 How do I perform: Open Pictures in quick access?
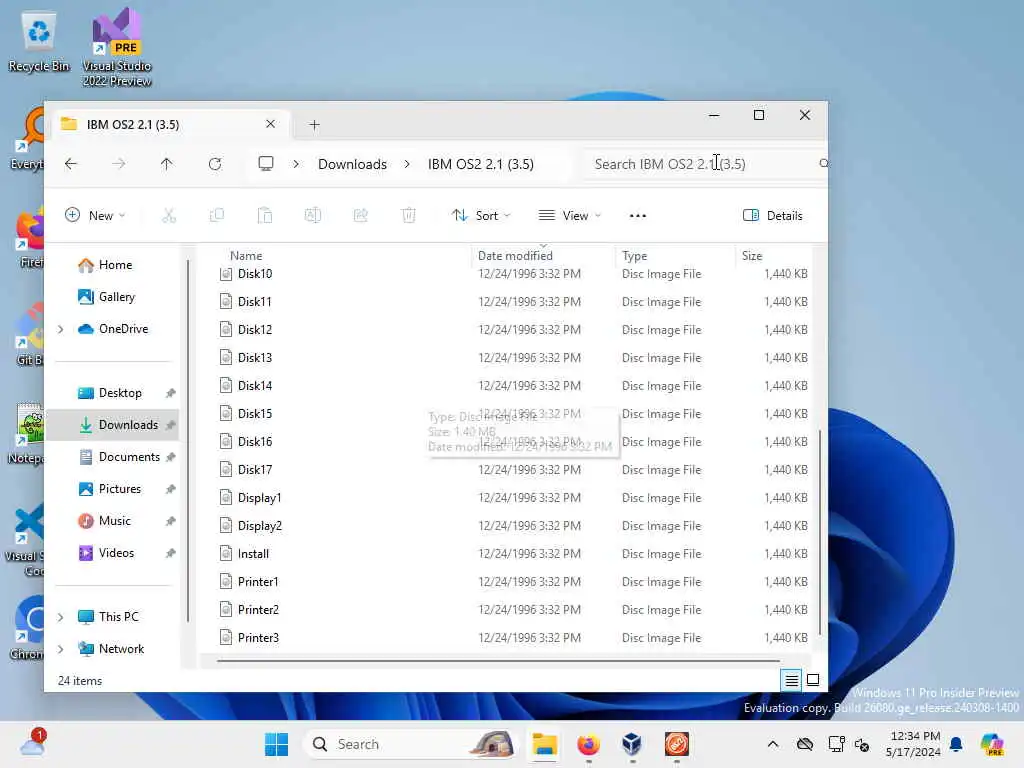(110, 489)
